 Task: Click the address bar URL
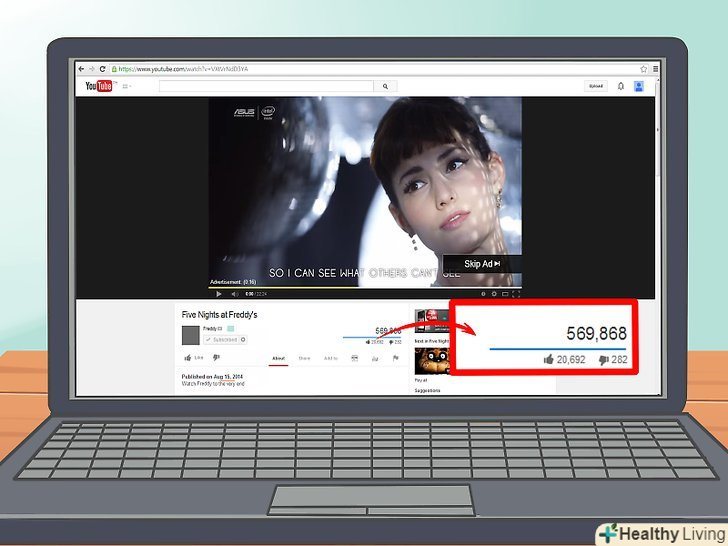tap(184, 69)
